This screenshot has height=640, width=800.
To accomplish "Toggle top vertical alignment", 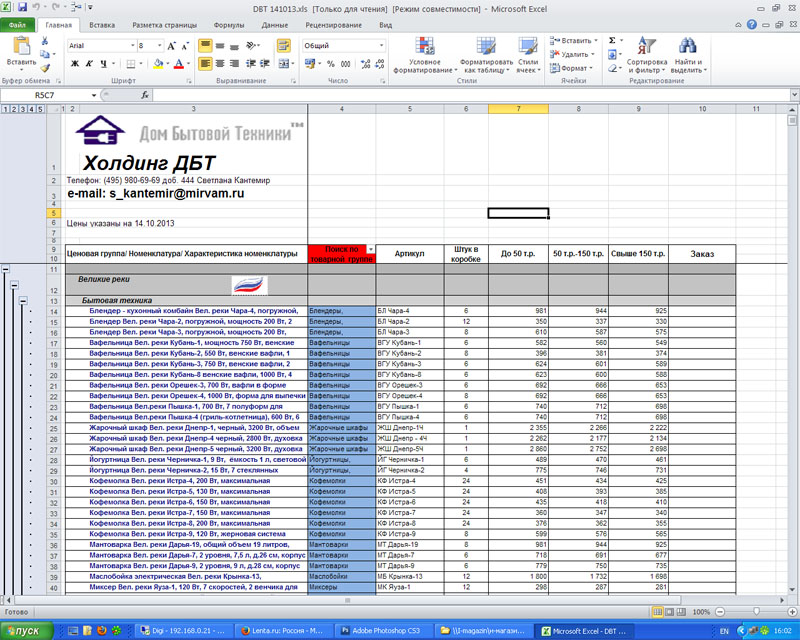I will 205,46.
